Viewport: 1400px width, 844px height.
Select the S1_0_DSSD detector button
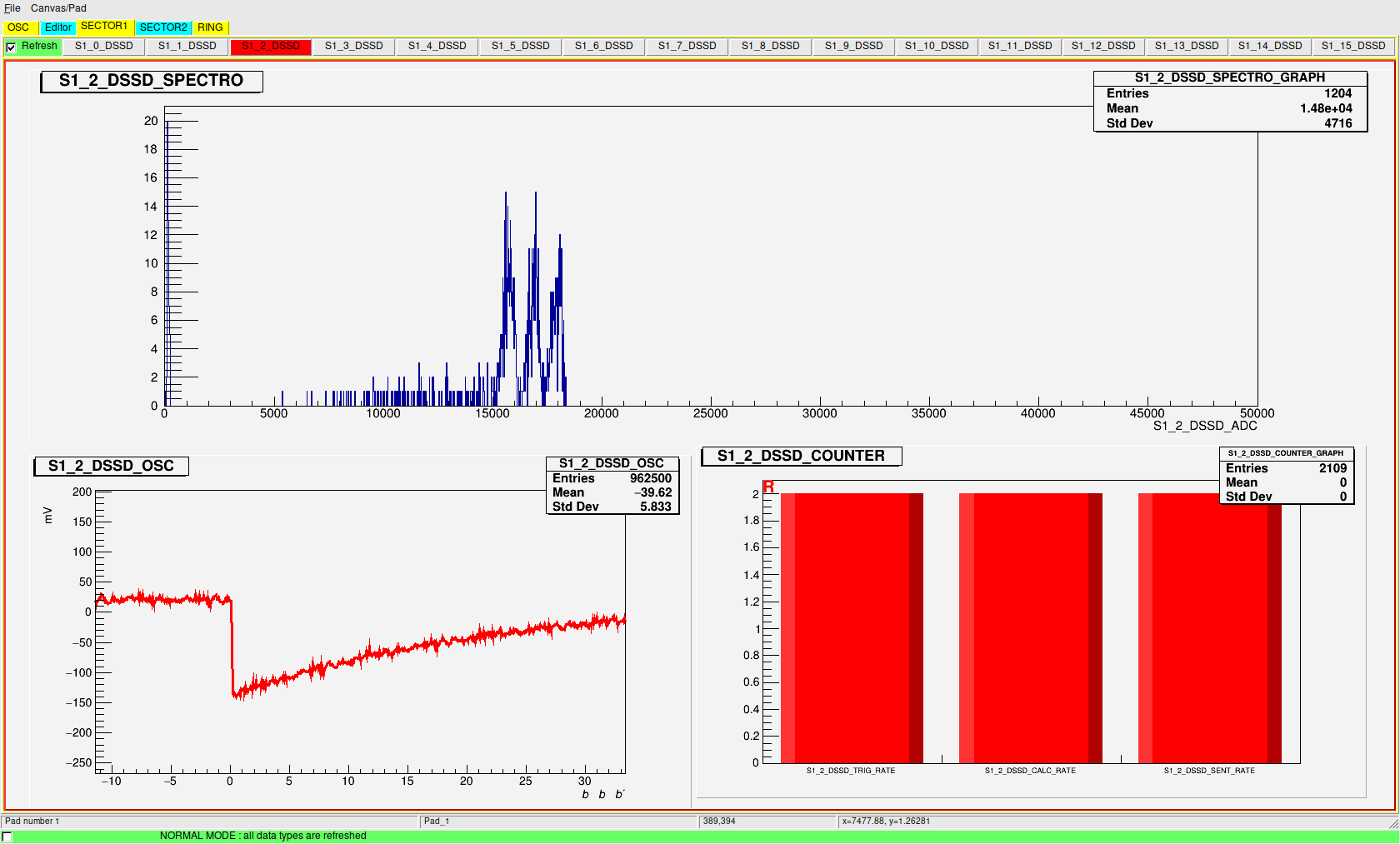coord(103,46)
